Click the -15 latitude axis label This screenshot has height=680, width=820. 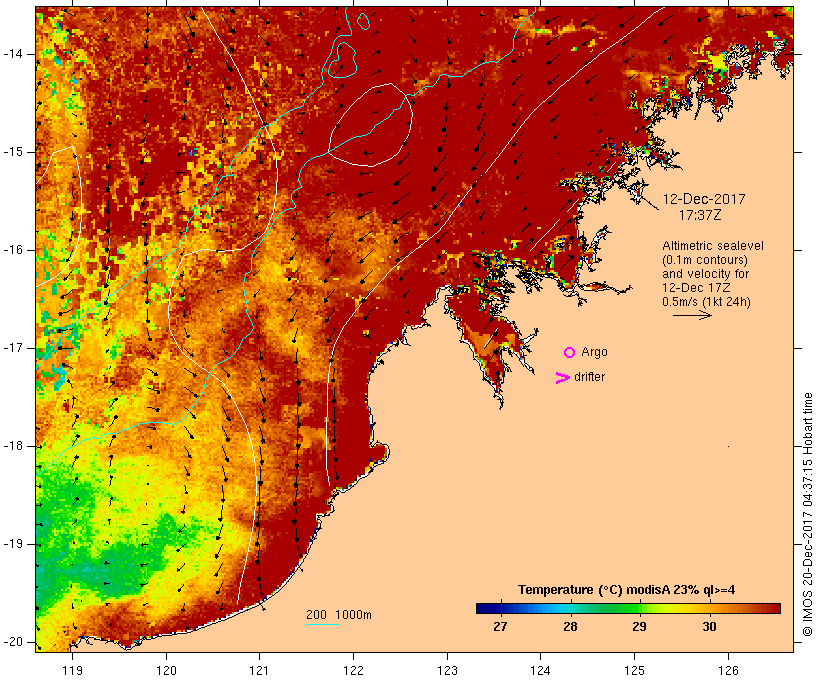tap(12, 152)
